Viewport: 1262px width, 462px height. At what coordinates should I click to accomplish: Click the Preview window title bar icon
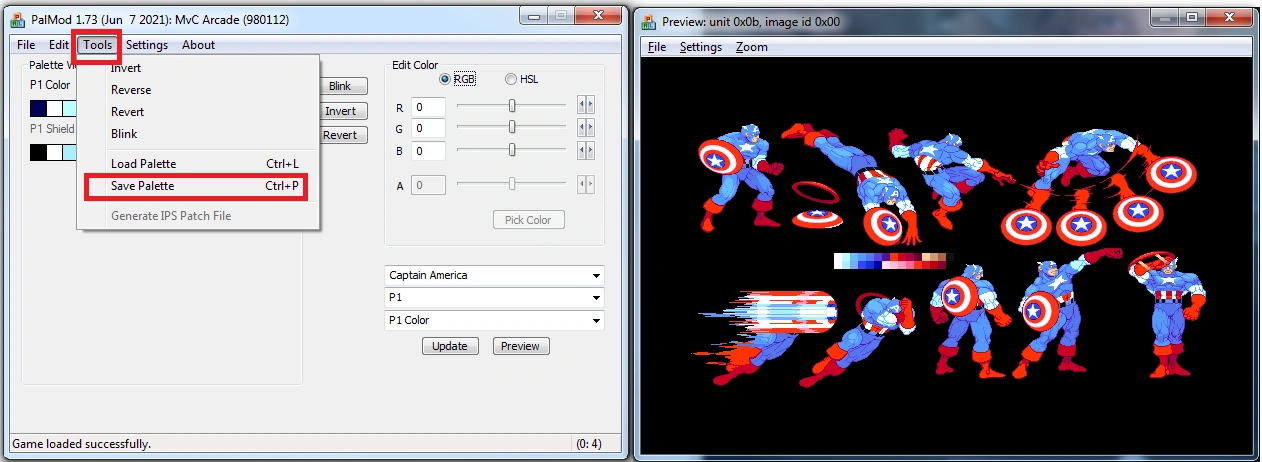coord(650,21)
